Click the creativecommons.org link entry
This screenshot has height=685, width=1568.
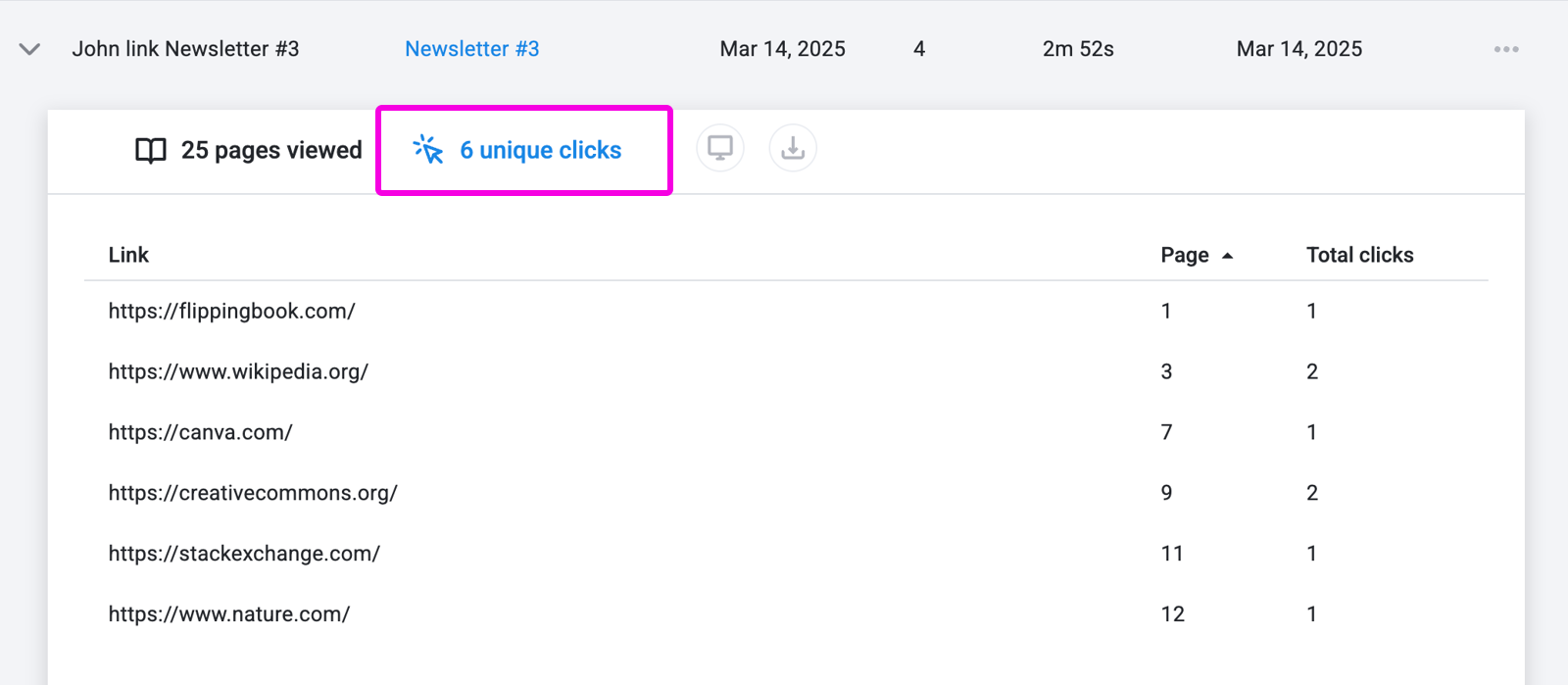point(253,493)
